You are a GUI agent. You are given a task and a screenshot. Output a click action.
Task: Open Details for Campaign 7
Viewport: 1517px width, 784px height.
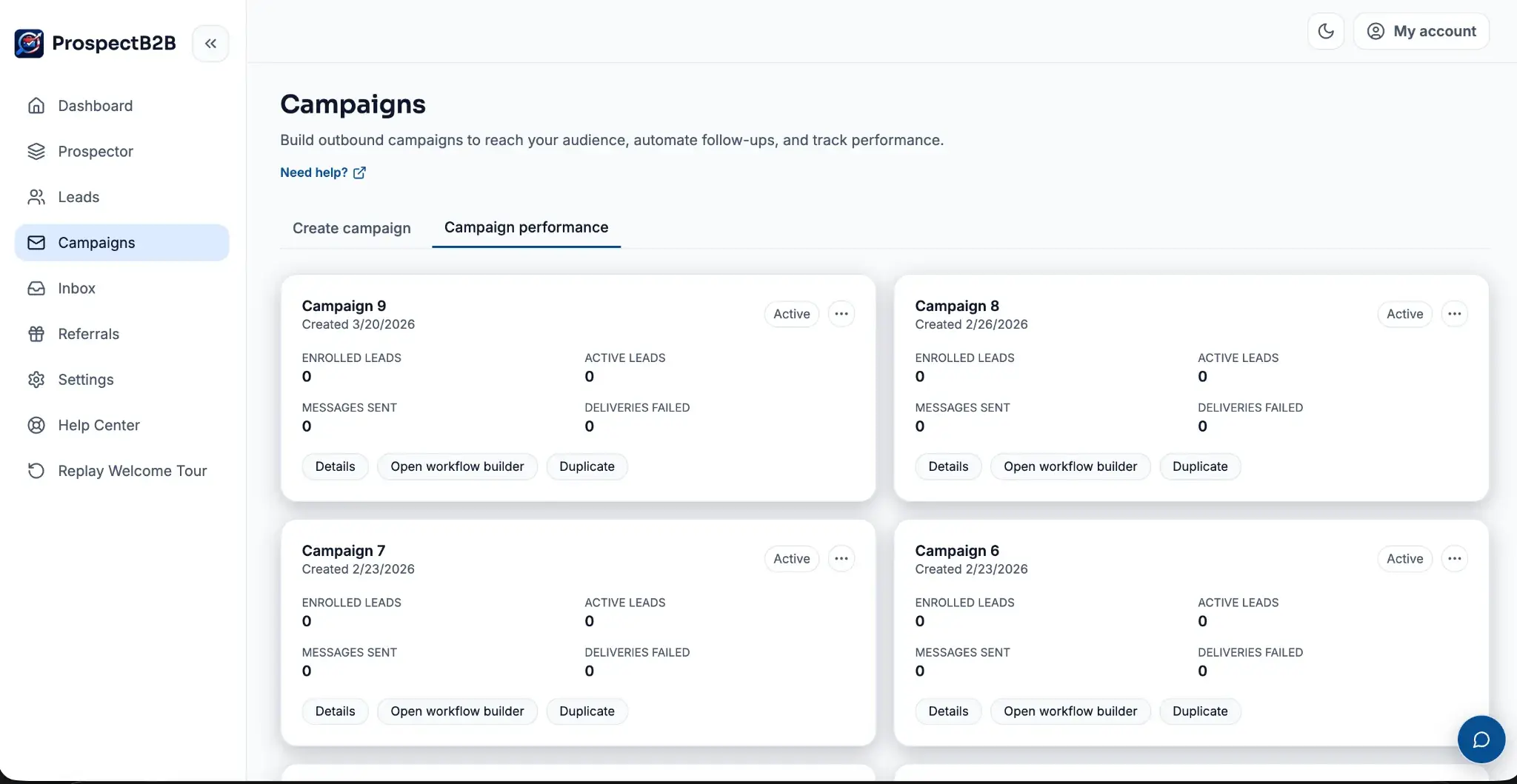point(335,711)
